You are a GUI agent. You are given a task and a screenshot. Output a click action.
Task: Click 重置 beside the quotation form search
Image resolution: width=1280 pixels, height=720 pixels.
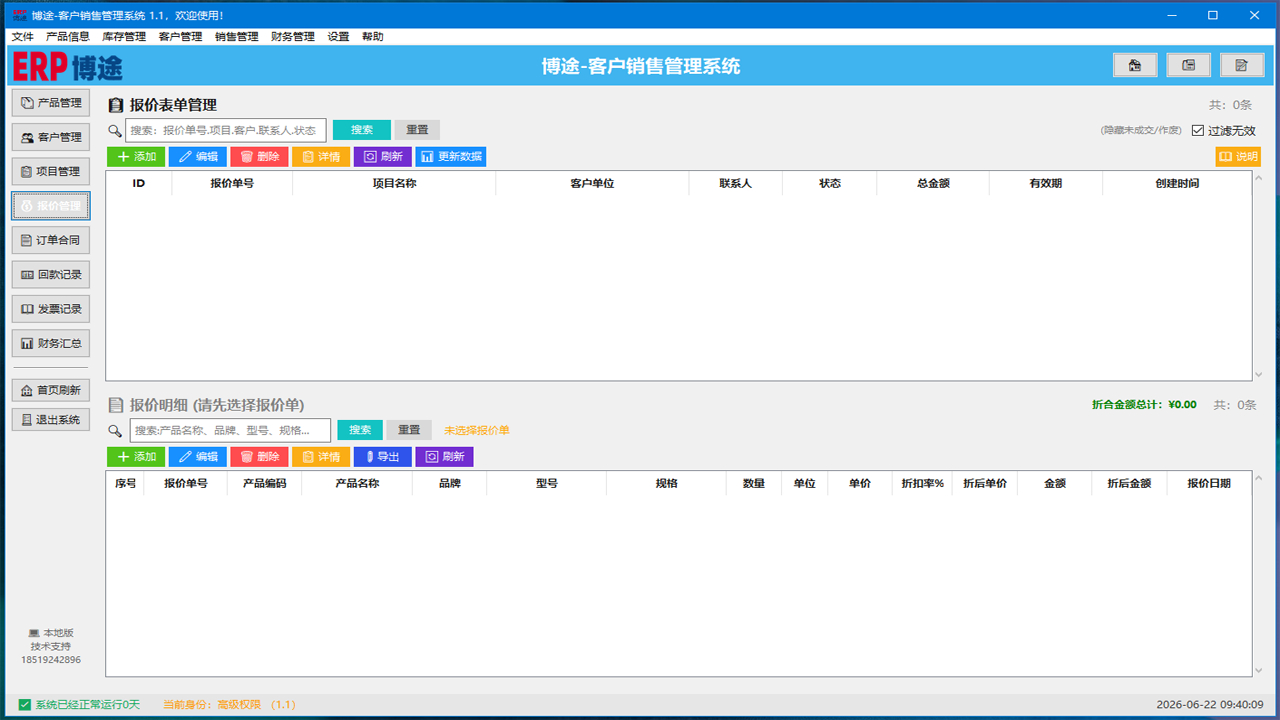click(x=417, y=130)
